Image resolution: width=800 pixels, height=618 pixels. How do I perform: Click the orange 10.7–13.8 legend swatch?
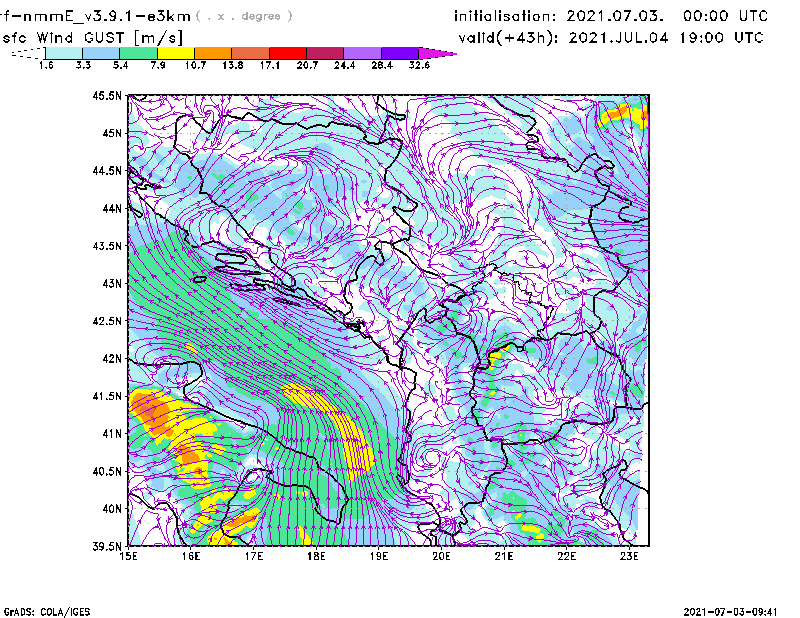(x=213, y=53)
